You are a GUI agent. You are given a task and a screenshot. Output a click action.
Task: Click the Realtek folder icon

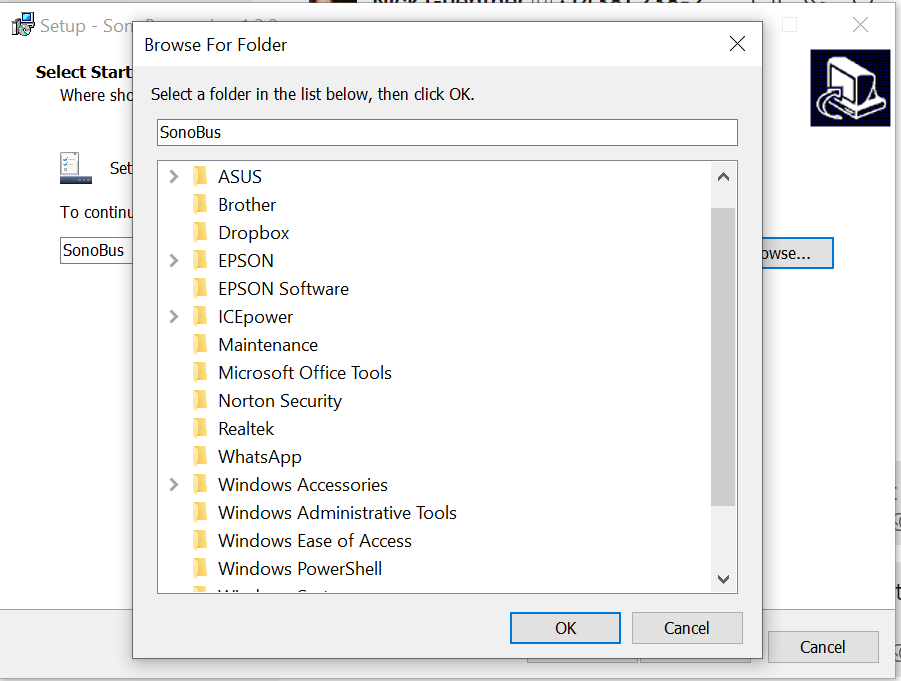tap(200, 429)
